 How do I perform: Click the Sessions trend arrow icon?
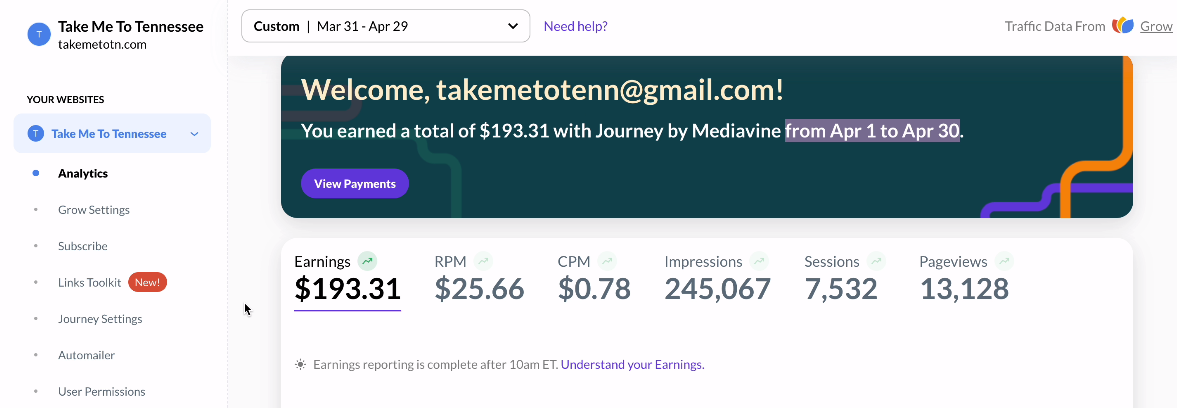(x=876, y=261)
